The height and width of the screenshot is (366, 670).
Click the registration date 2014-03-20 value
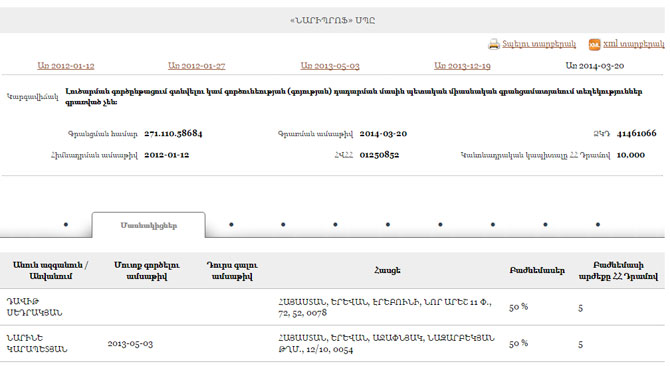383,134
